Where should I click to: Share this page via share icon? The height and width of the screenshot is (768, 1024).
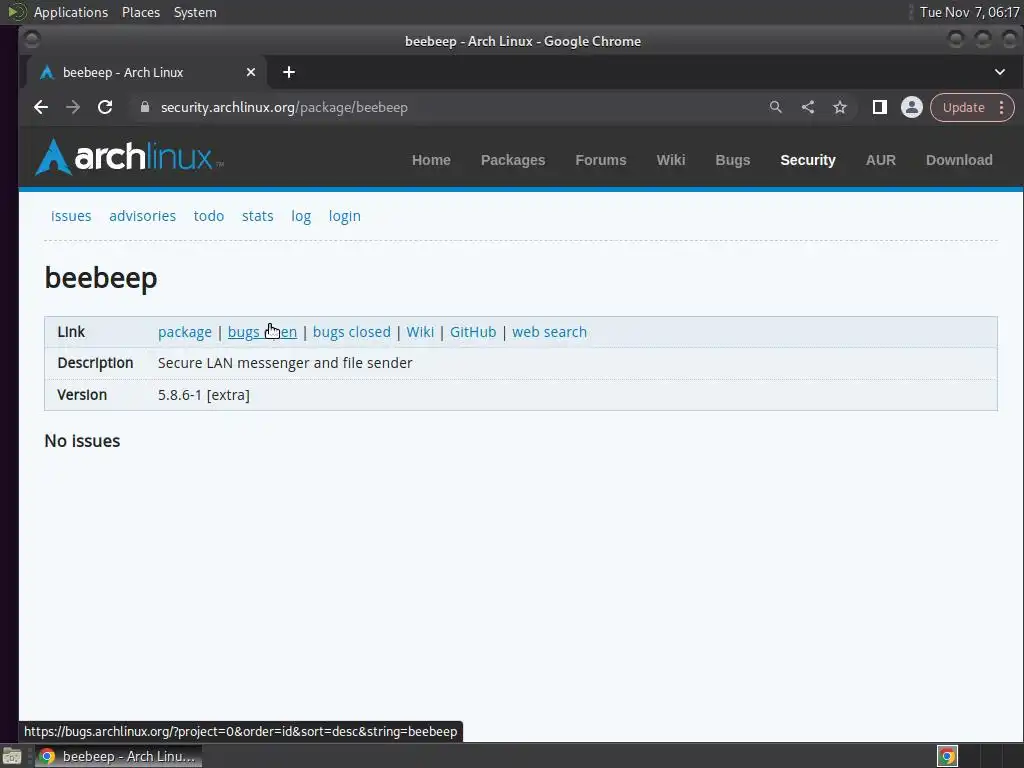click(808, 107)
